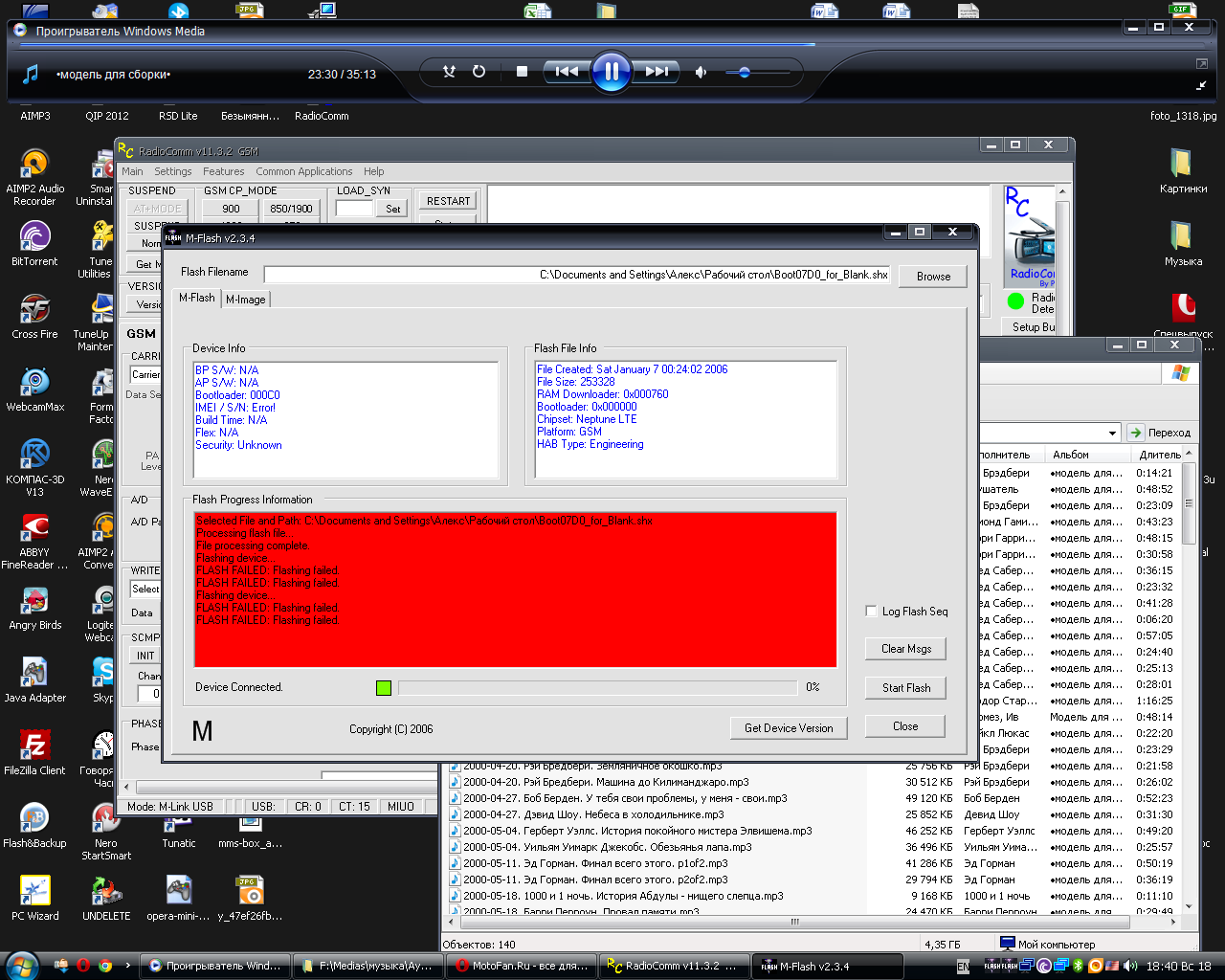
Task: Select 1000 и 1 ночь История Абдулы mp3
Action: [x=617, y=896]
